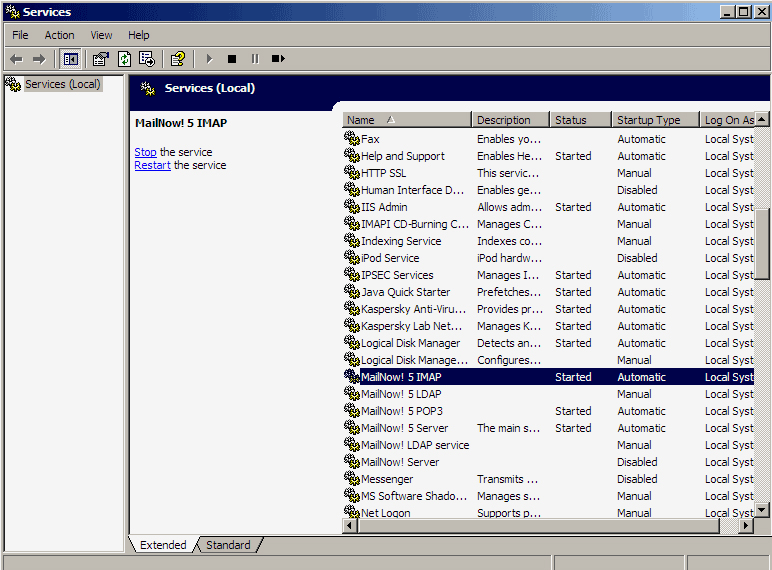
Task: Click the Restart the service link
Action: click(x=152, y=165)
